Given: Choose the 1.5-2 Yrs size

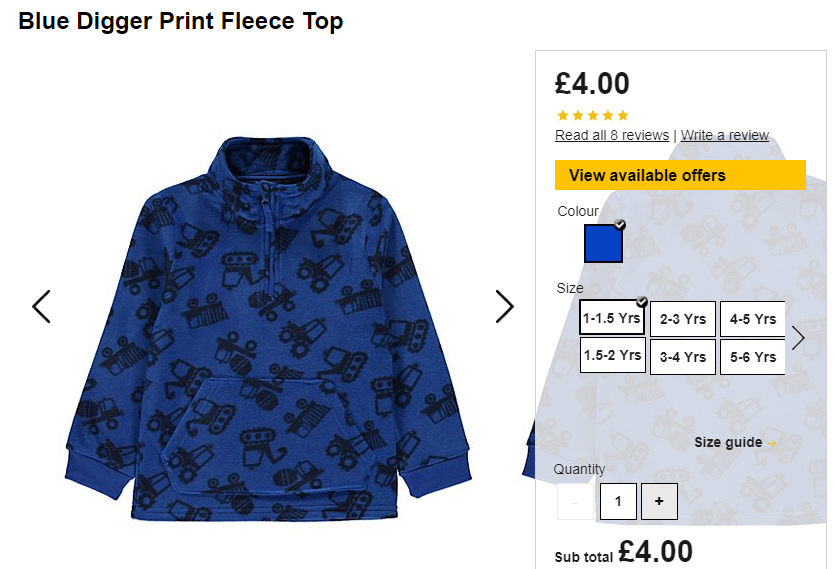Looking at the screenshot, I should [612, 355].
